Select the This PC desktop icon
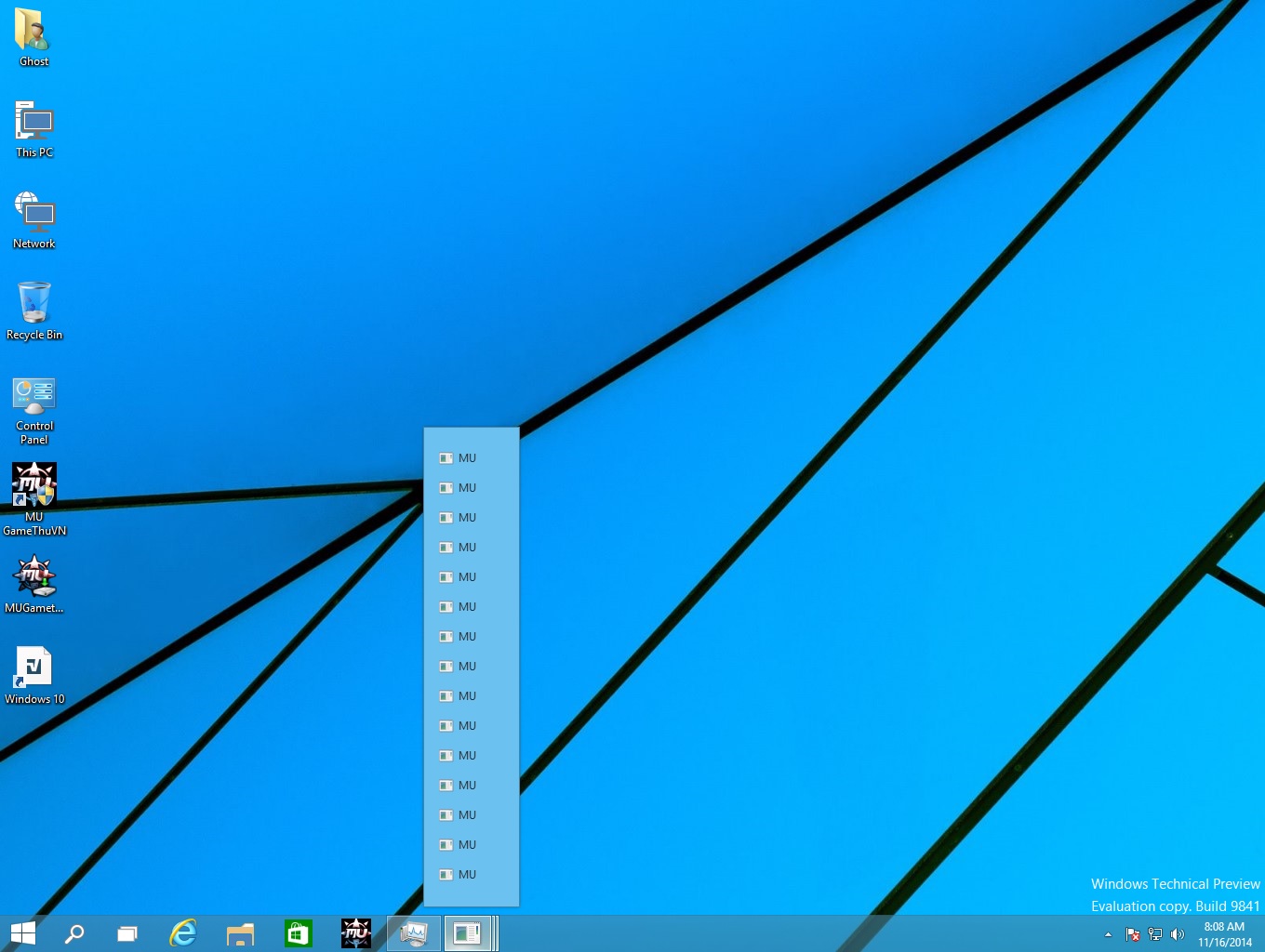The image size is (1265, 952). point(34,129)
